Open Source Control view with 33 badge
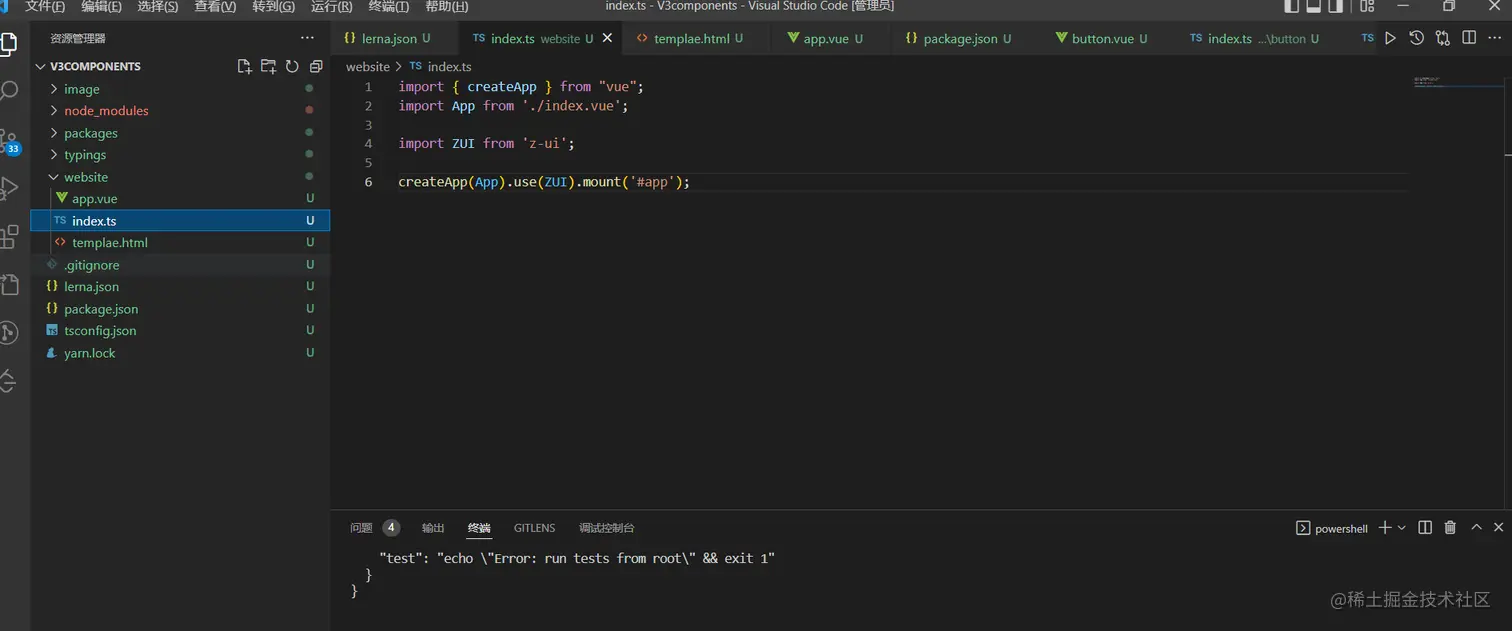This screenshot has height=631, width=1512. (x=9, y=140)
